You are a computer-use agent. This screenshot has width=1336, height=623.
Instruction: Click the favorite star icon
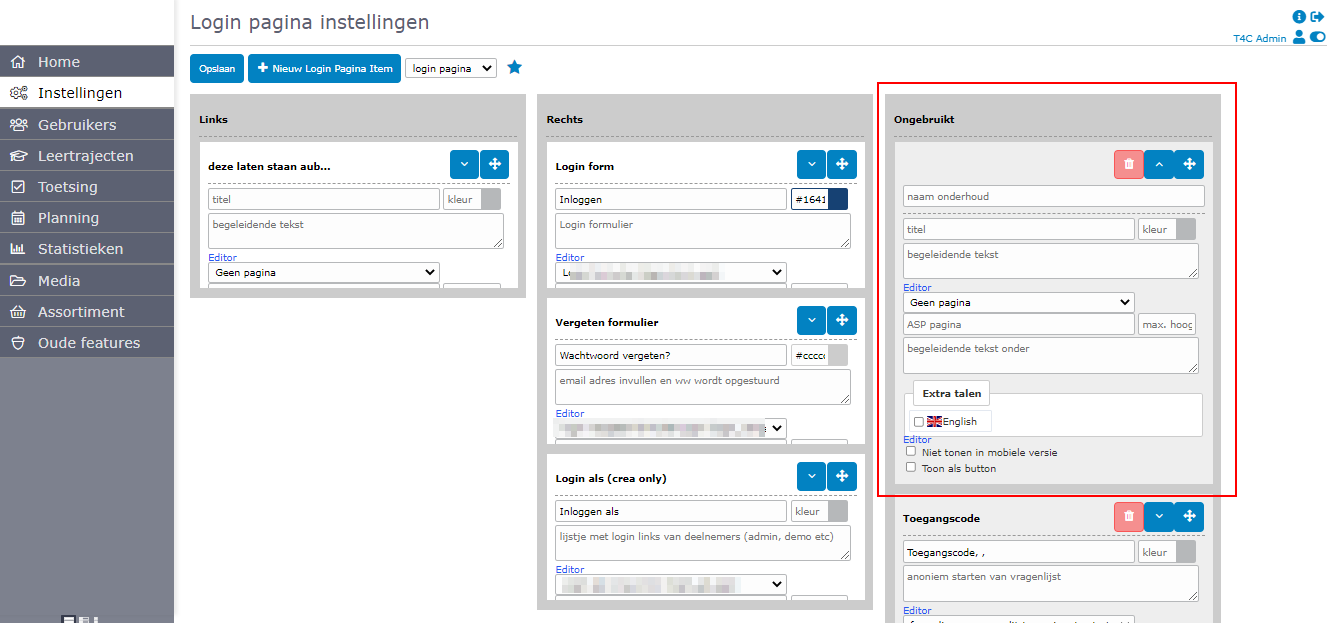pyautogui.click(x=514, y=68)
